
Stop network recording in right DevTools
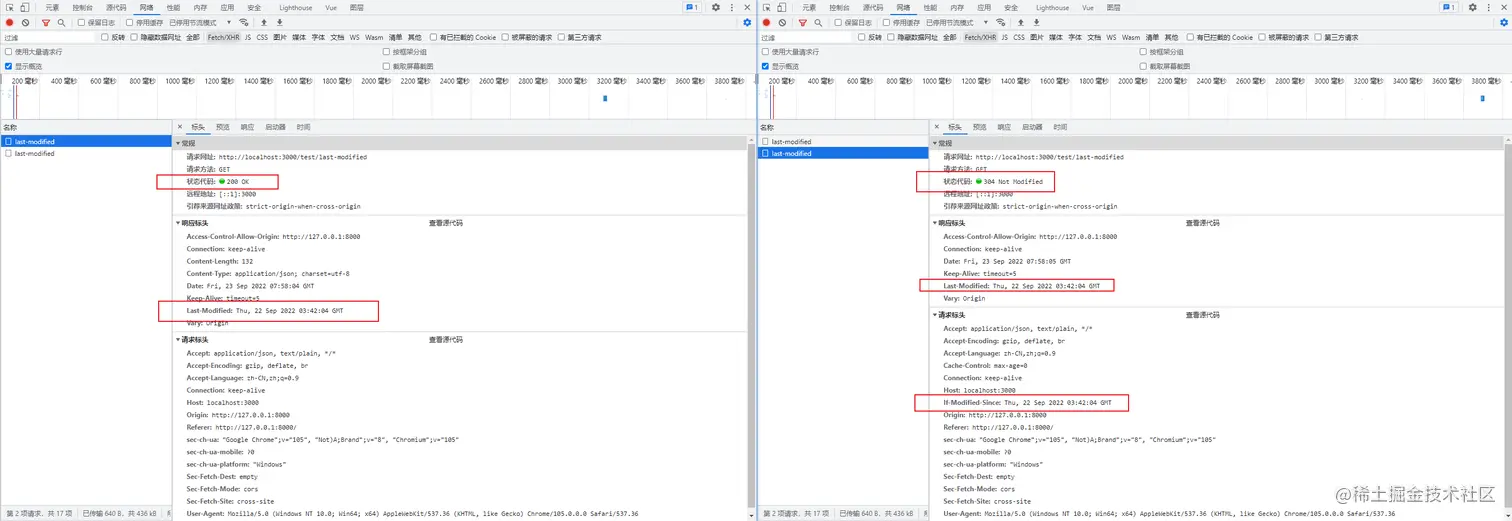767,22
